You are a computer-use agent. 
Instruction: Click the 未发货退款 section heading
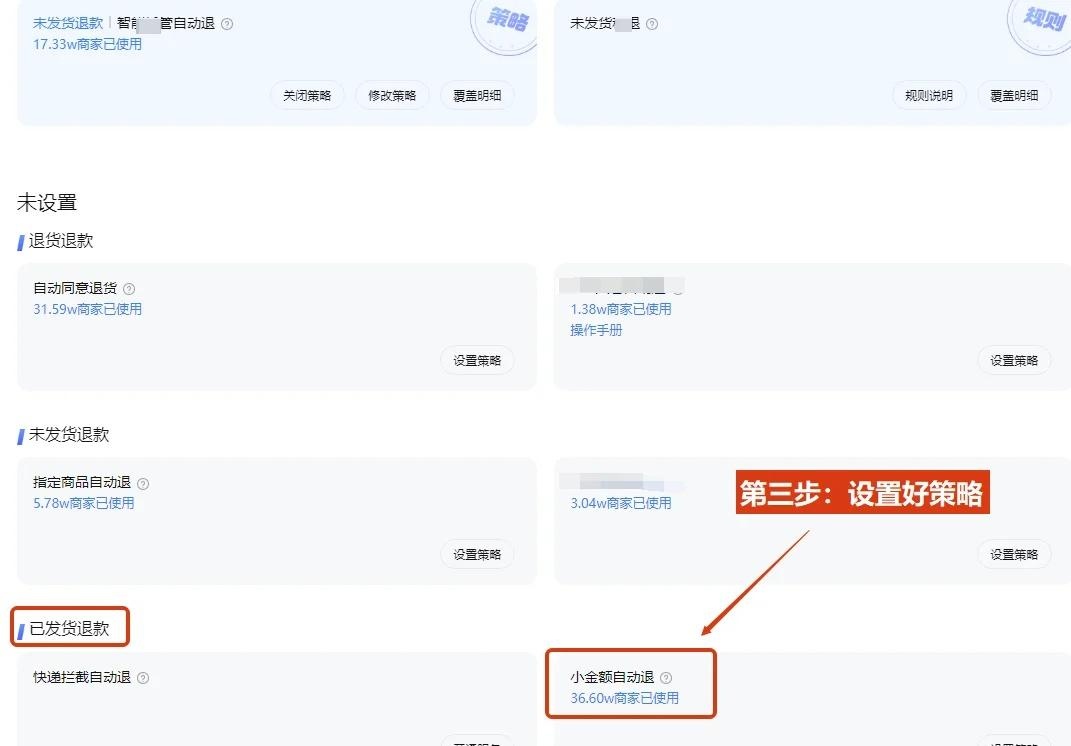pos(69,434)
